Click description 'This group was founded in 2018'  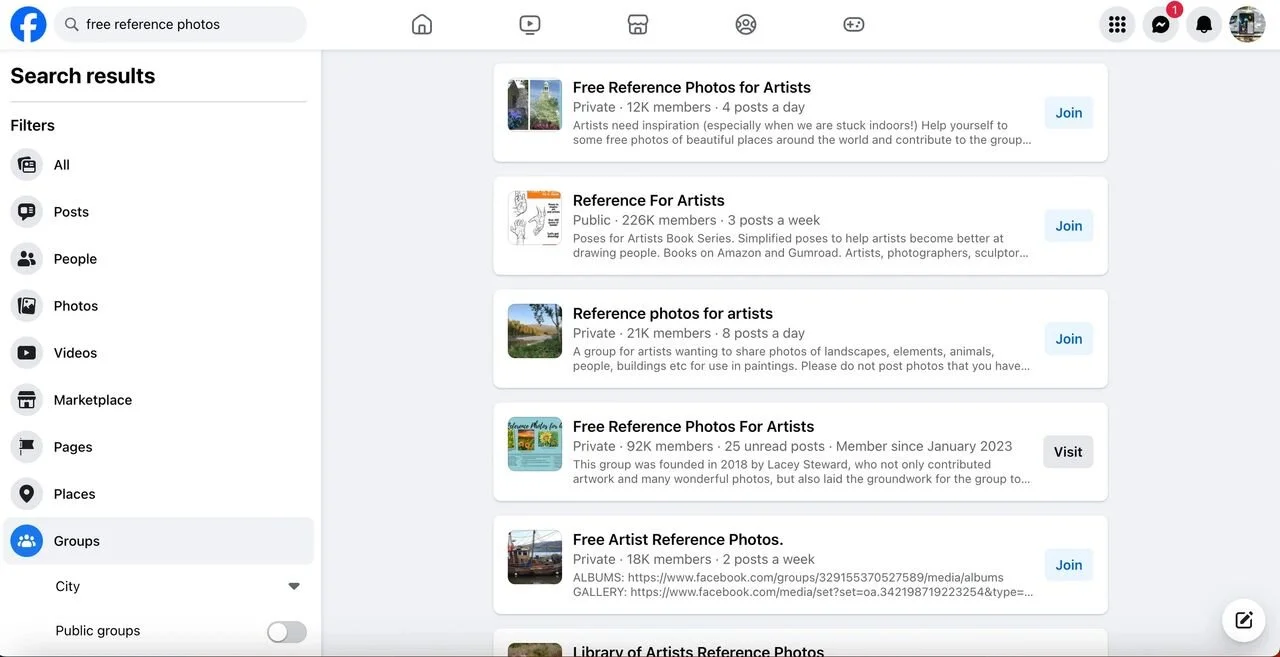coord(802,472)
